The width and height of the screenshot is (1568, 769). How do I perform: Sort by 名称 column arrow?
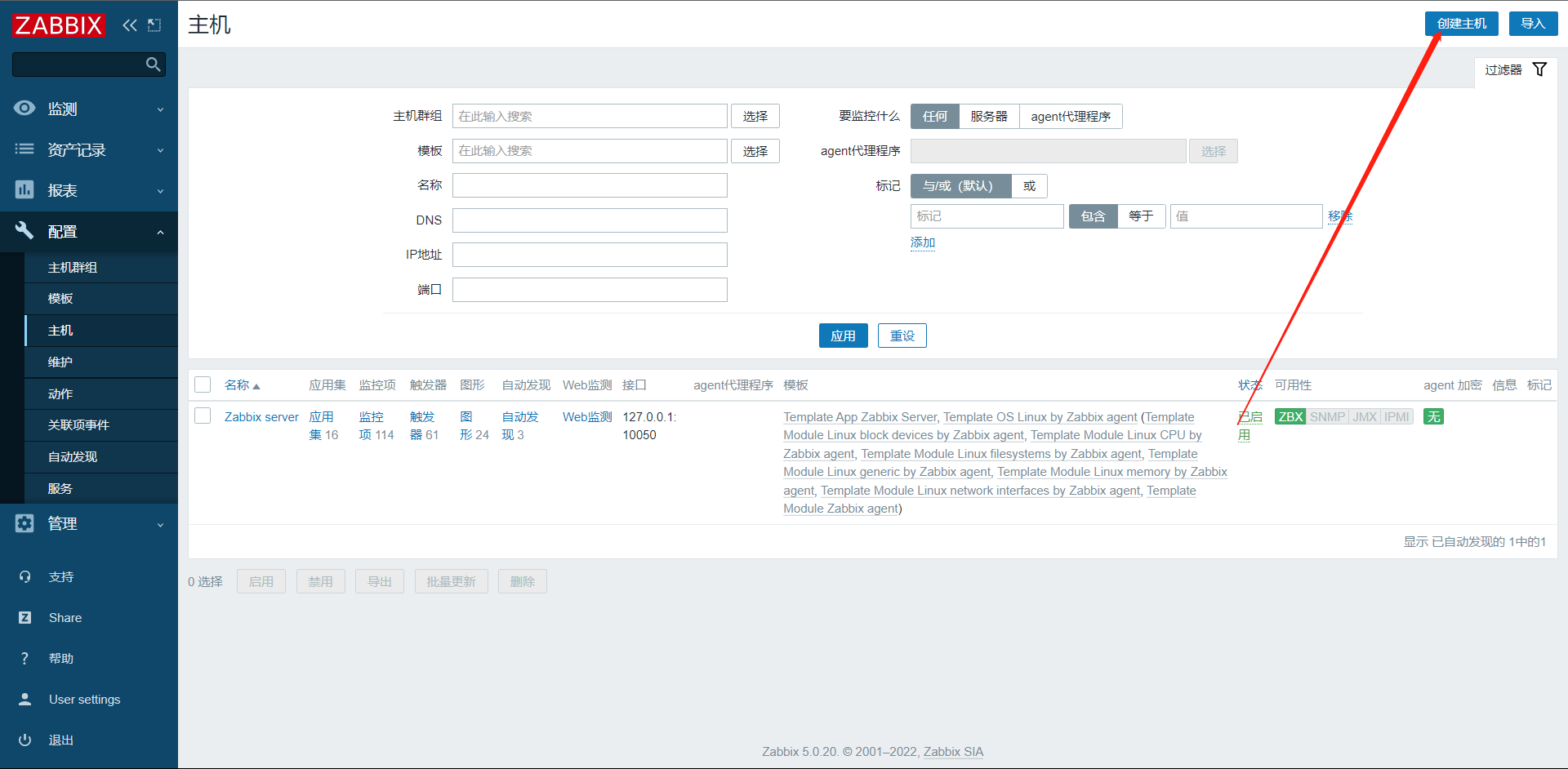(x=256, y=386)
